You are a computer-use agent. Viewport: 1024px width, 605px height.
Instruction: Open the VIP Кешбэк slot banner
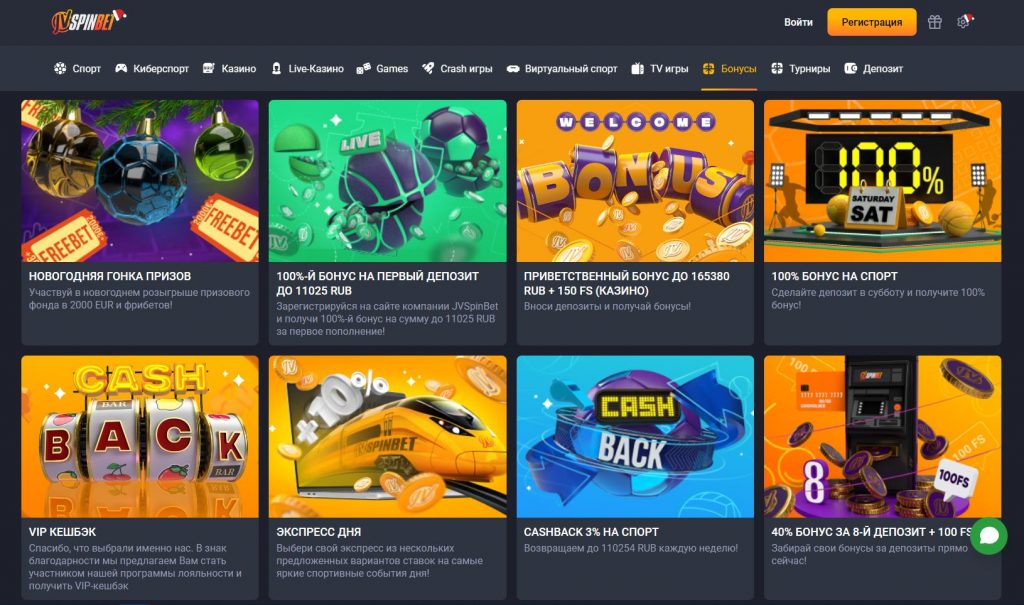(x=140, y=436)
